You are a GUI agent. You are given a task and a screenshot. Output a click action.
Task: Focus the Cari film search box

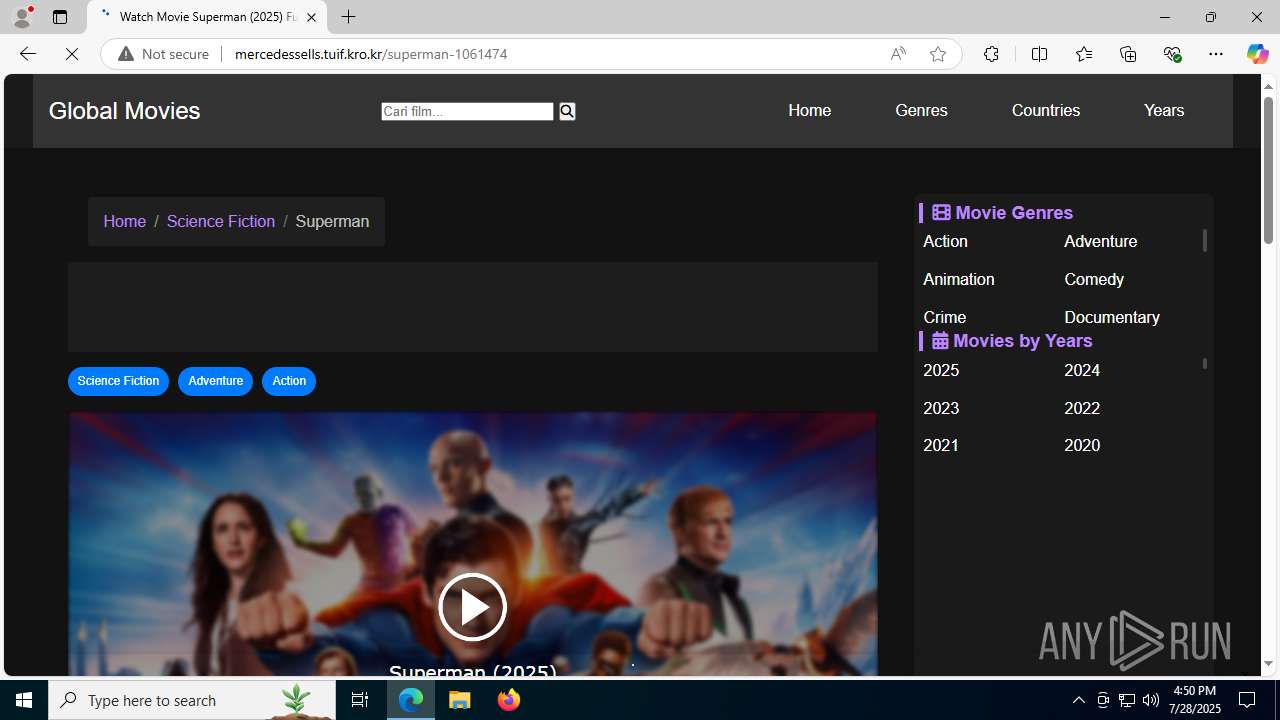pos(467,111)
